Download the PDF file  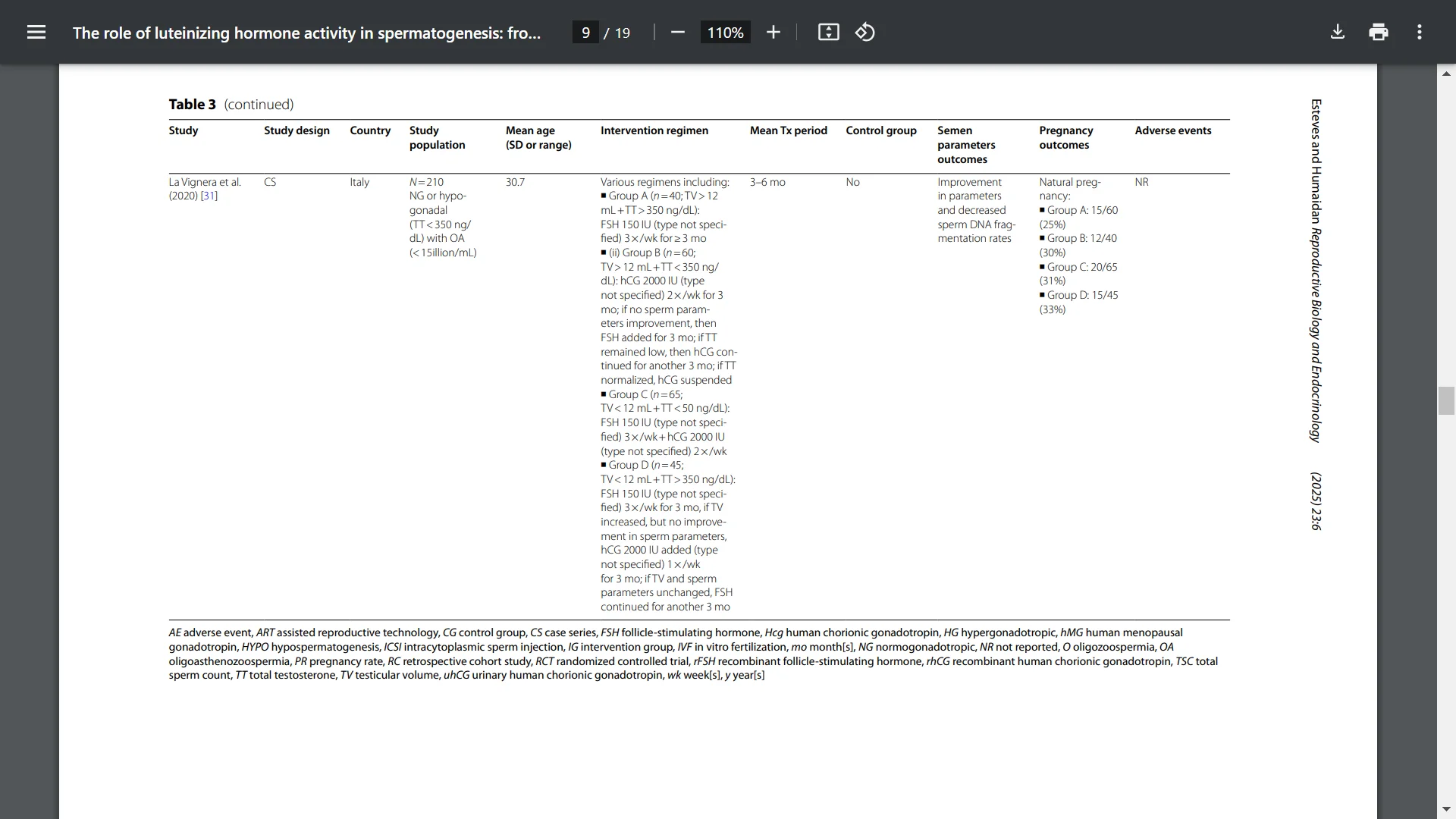[1338, 32]
